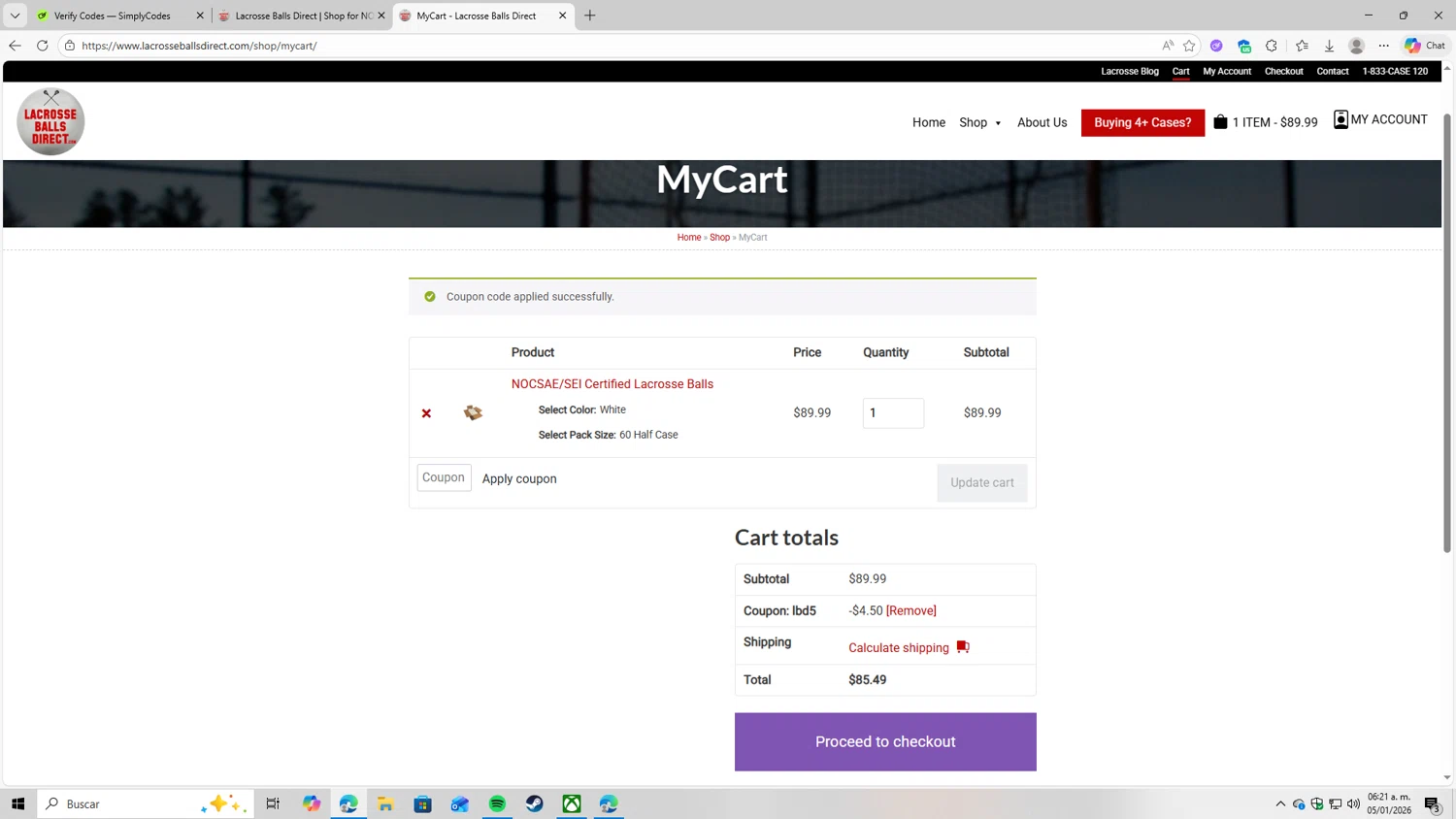The height and width of the screenshot is (819, 1456).
Task: Click the Calculate shipping link
Action: point(899,647)
